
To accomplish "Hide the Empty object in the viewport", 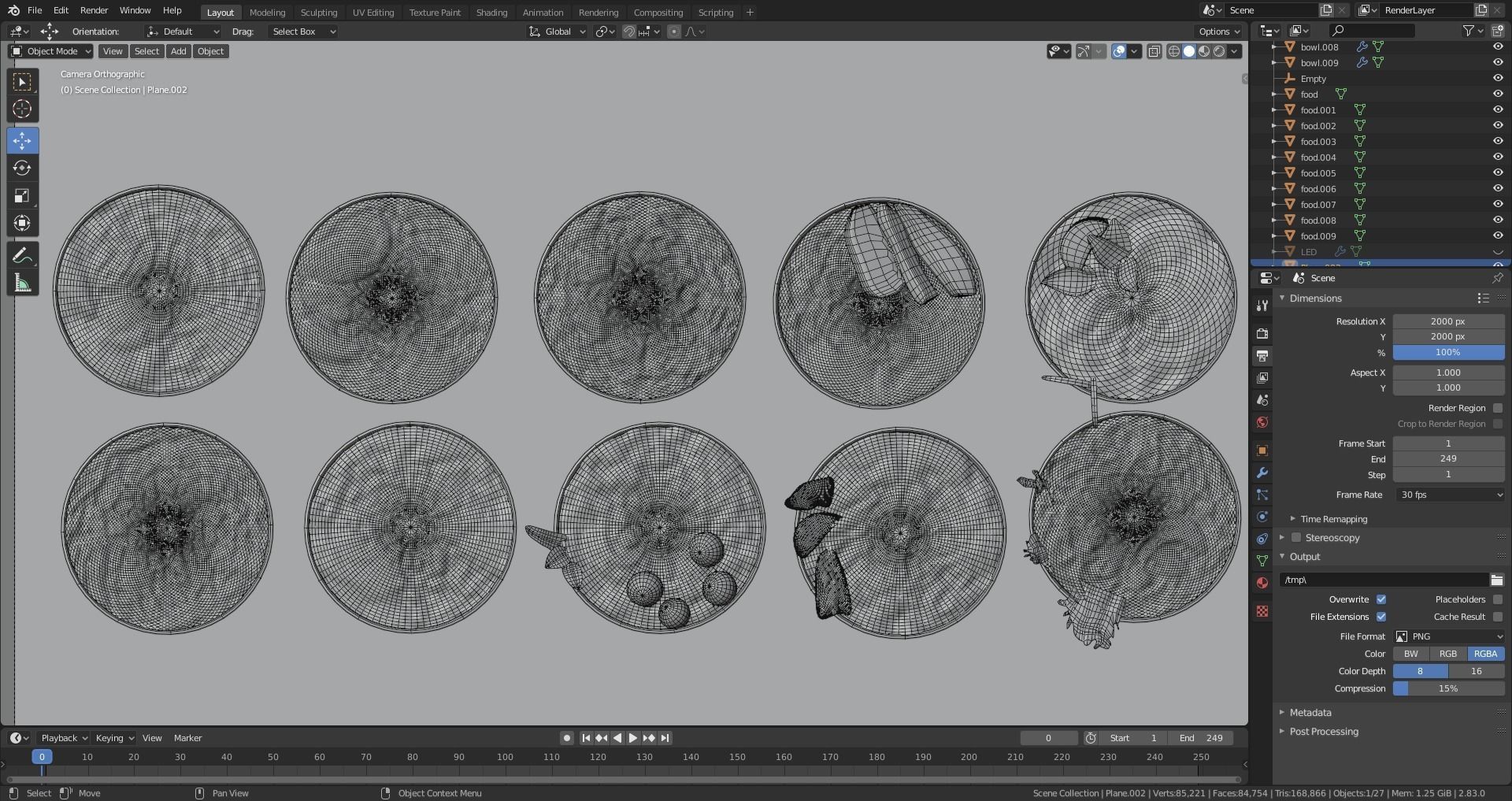I will pyautogui.click(x=1498, y=78).
